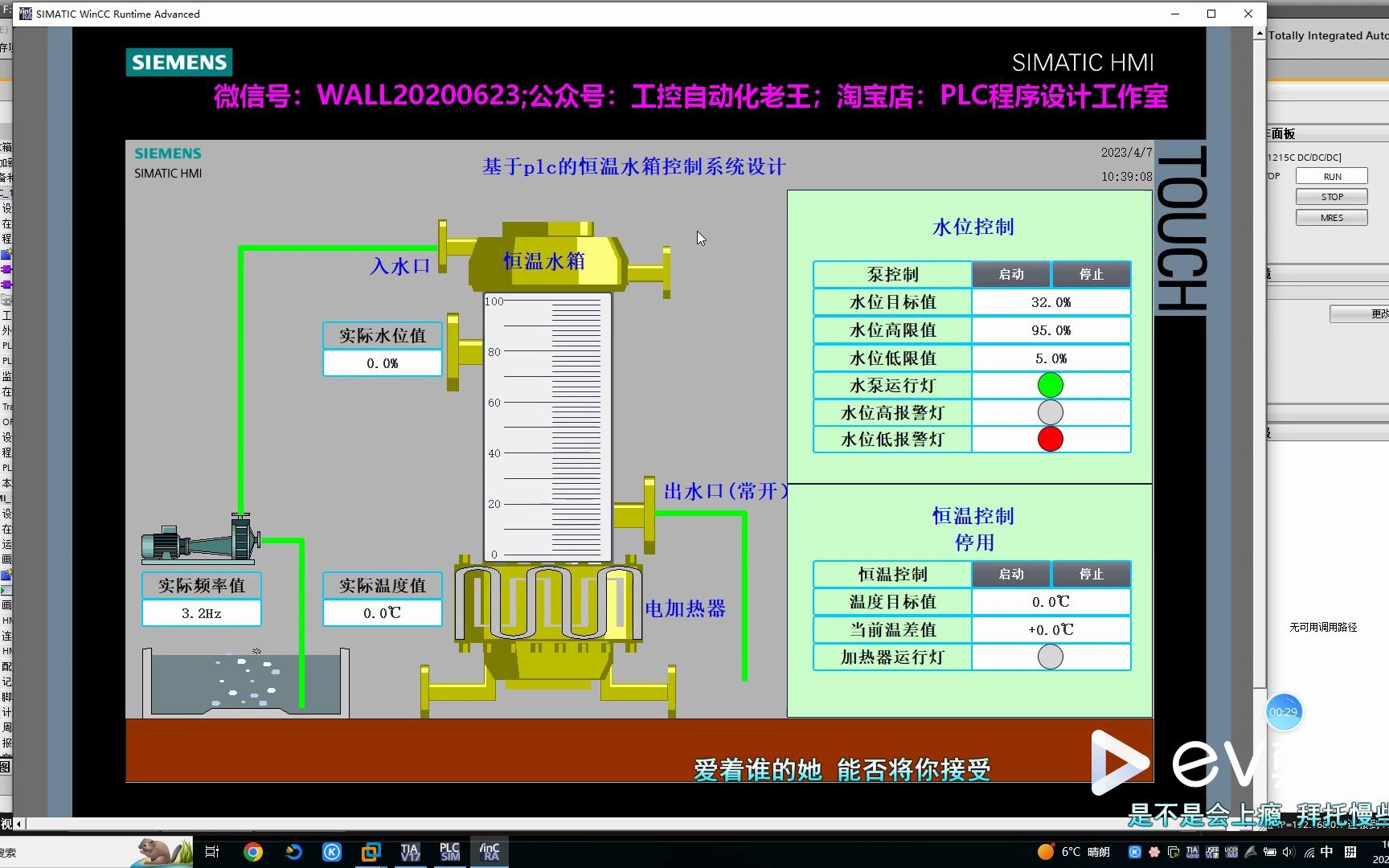The width and height of the screenshot is (1389, 868).
Task: Click the 电加热器 heater coil graphic
Action: point(548,601)
